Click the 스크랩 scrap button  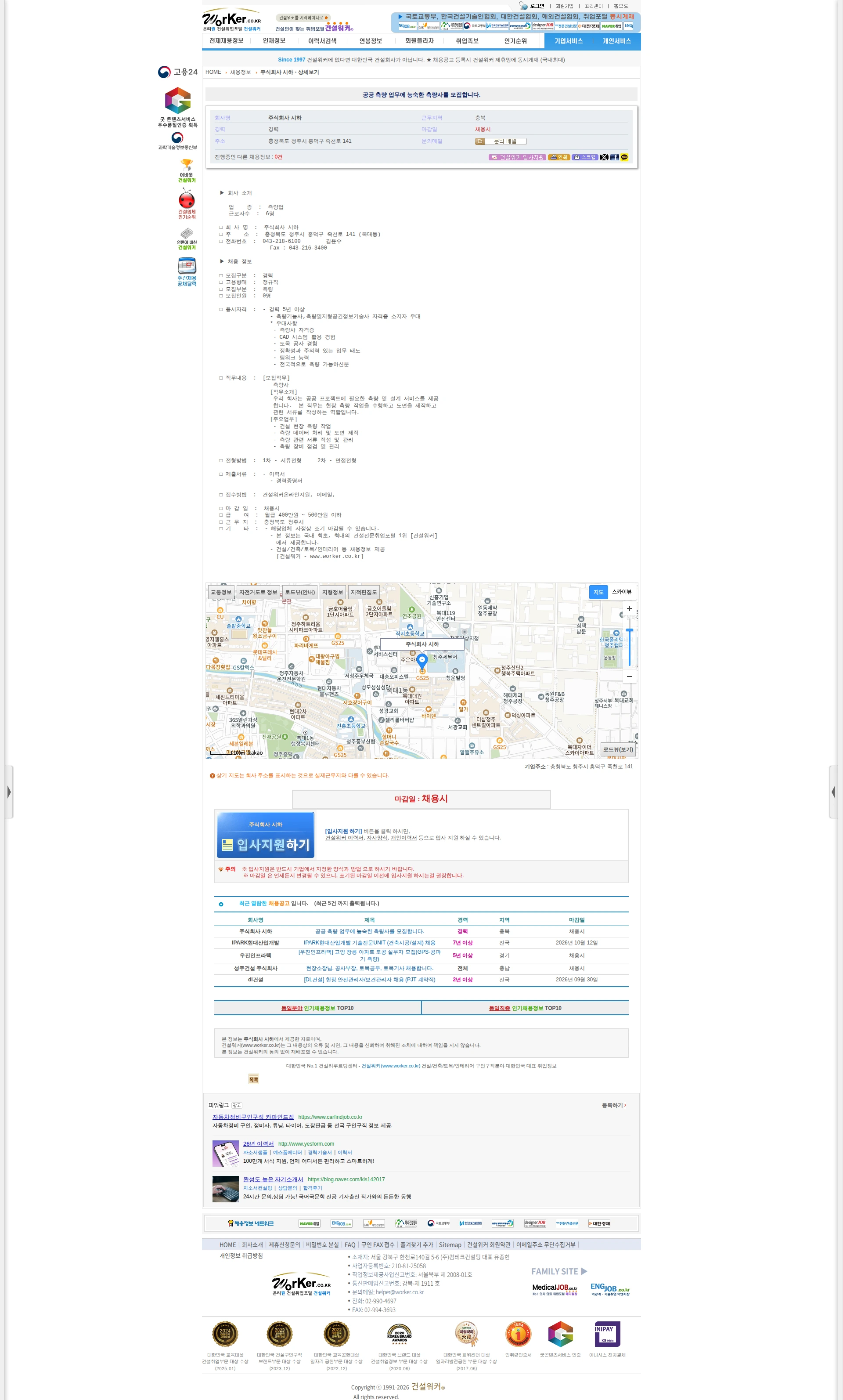584,157
